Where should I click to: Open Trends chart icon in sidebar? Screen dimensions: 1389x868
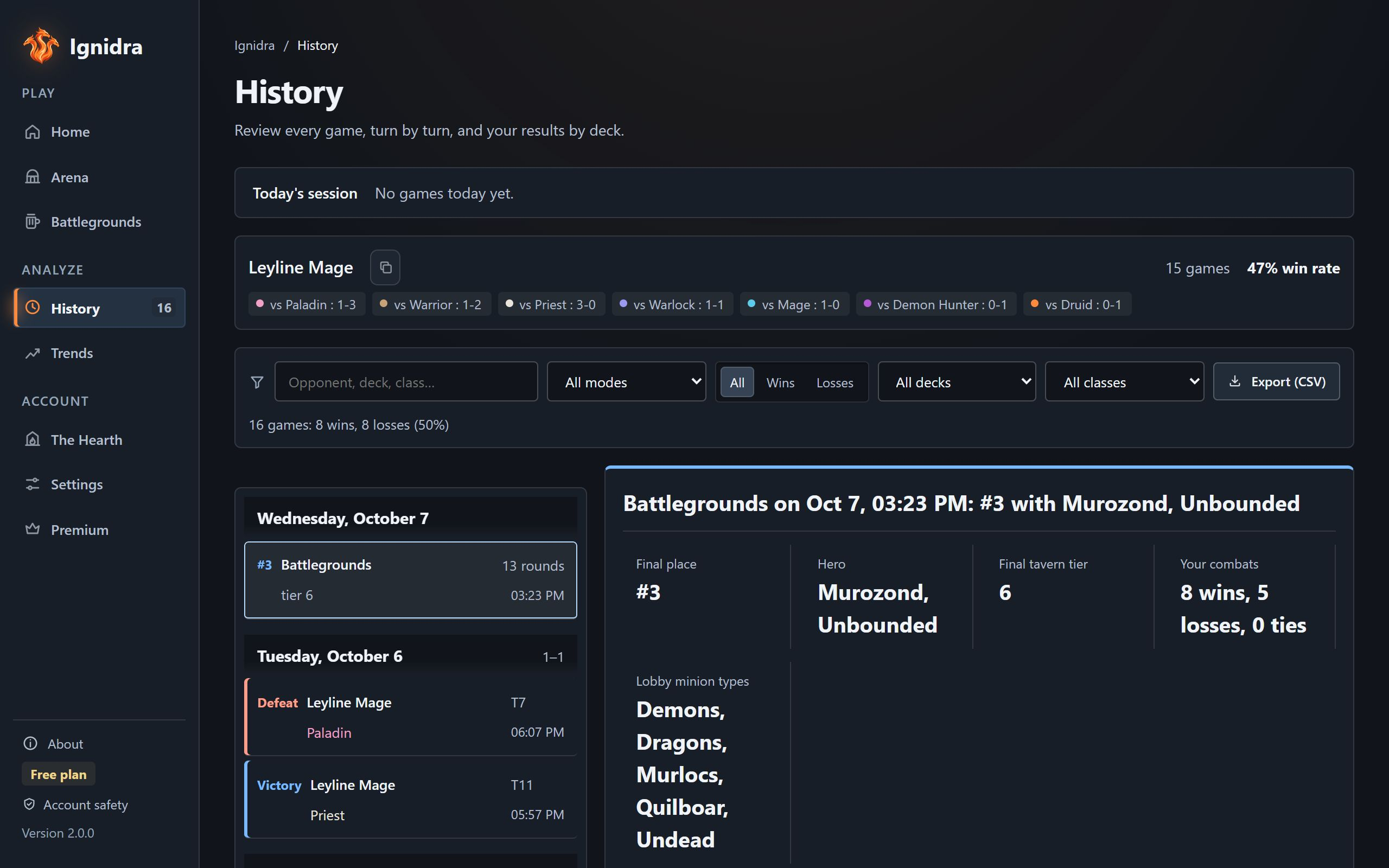click(33, 353)
